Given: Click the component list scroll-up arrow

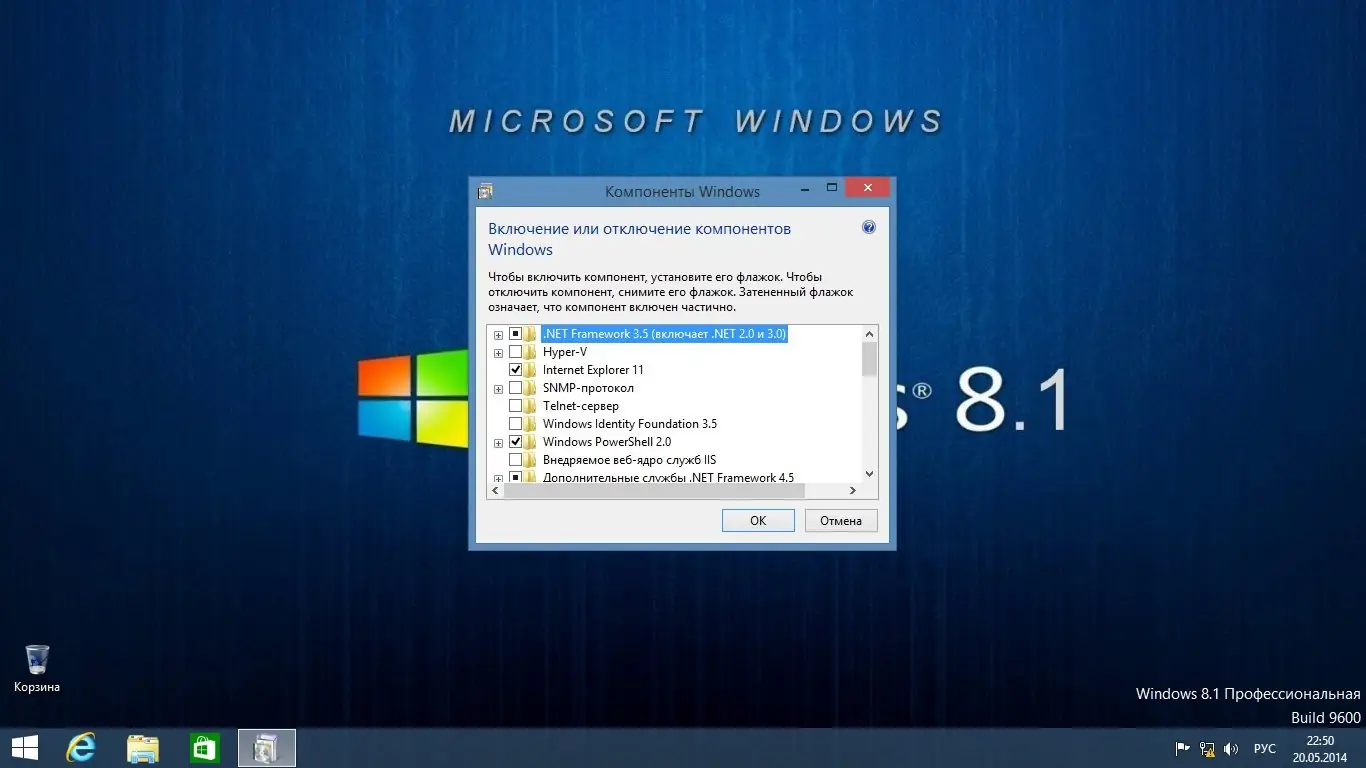Looking at the screenshot, I should 869,334.
